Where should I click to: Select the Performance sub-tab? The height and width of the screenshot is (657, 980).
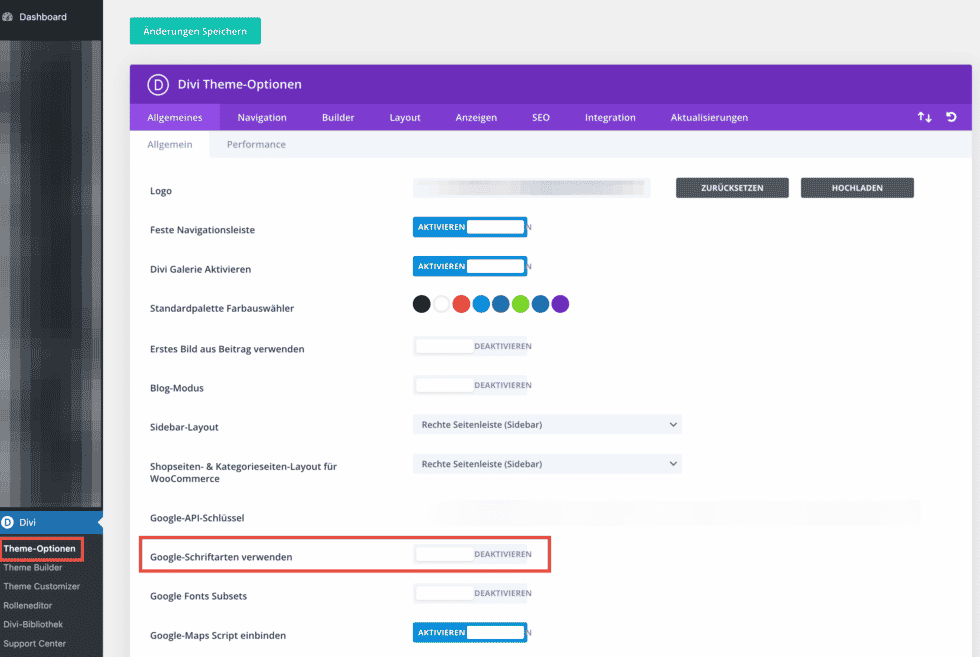[256, 144]
